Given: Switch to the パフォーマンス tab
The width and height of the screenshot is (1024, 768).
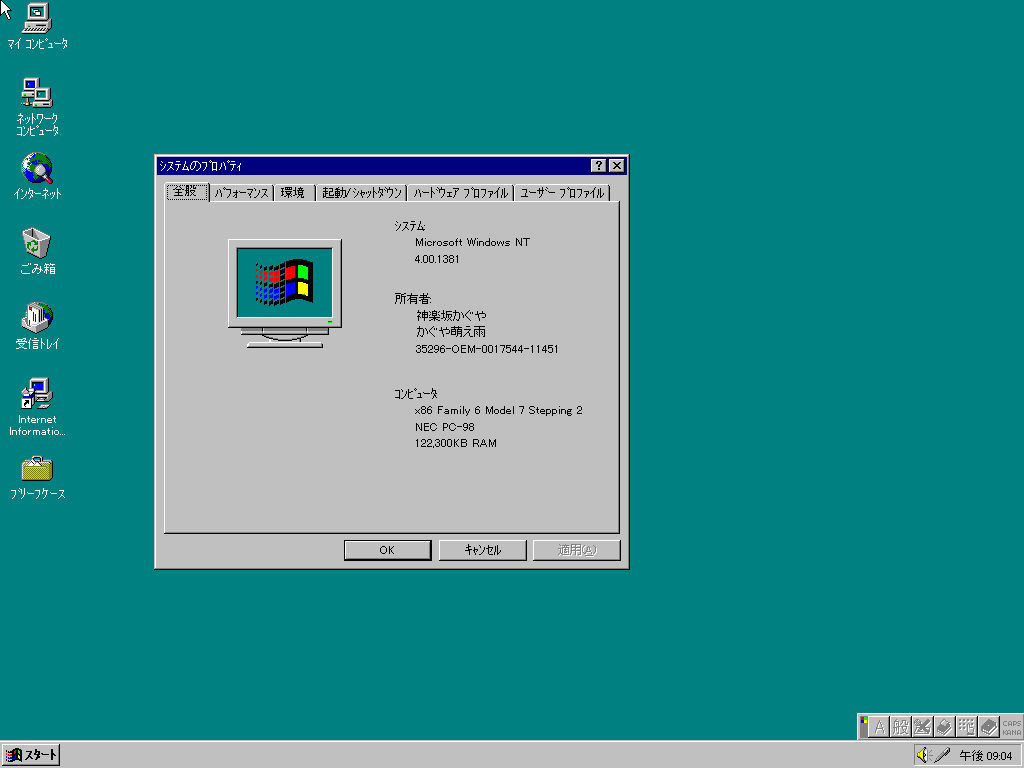Looking at the screenshot, I should coord(242,193).
